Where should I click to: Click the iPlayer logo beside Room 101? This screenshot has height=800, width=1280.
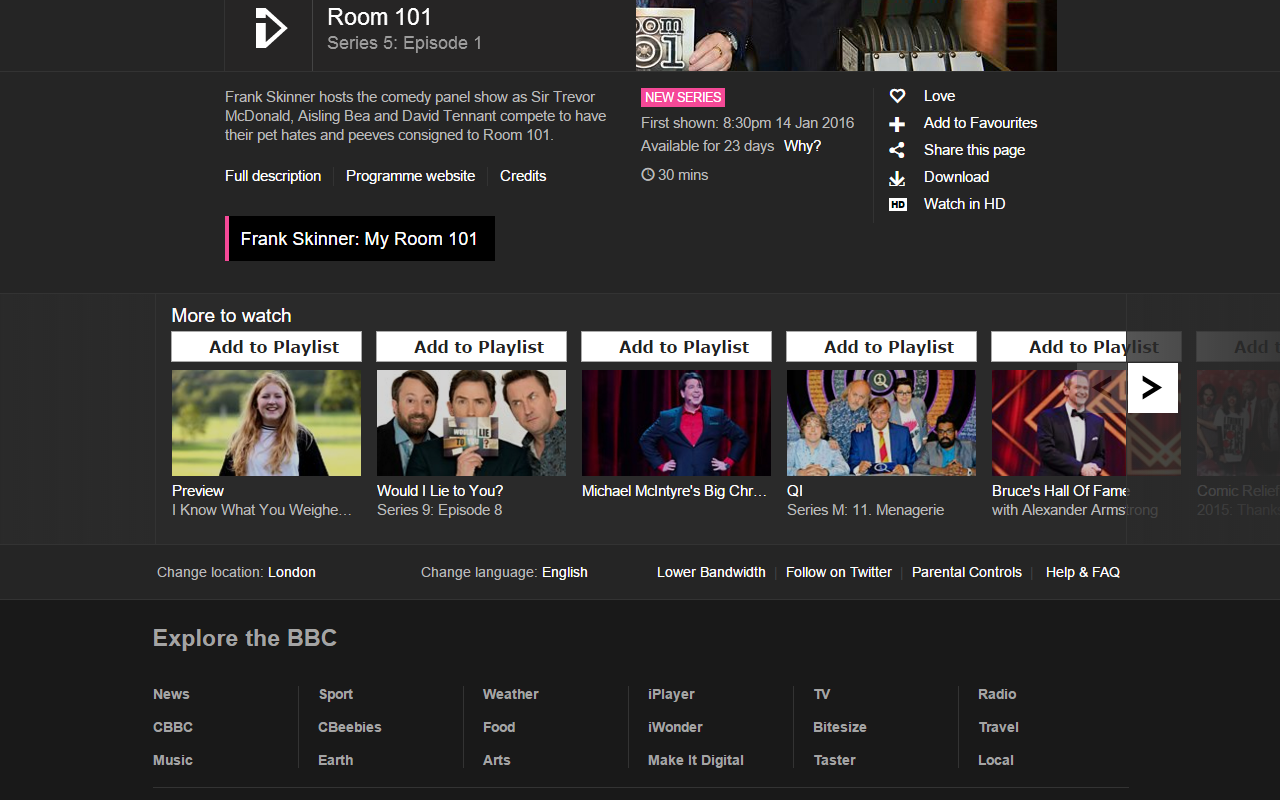pyautogui.click(x=270, y=28)
